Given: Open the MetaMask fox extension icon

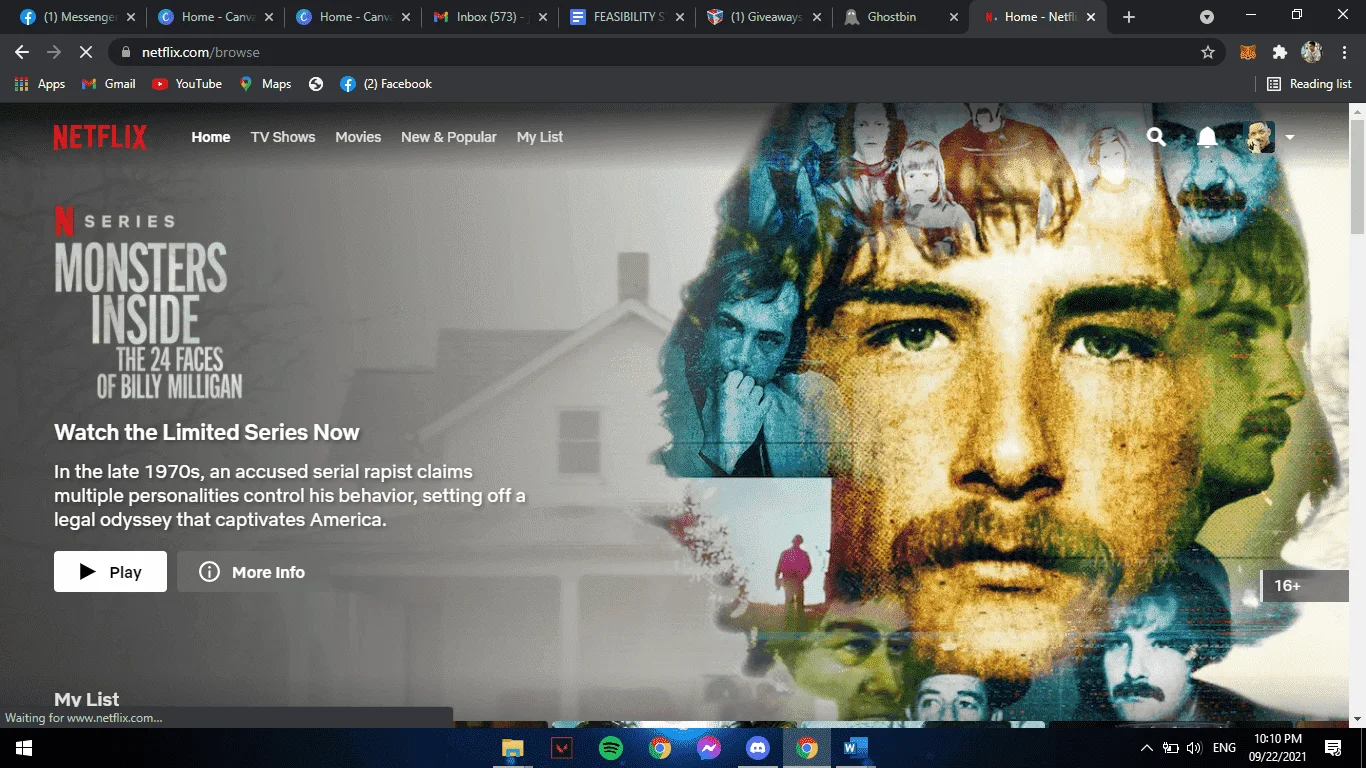Looking at the screenshot, I should 1248,52.
